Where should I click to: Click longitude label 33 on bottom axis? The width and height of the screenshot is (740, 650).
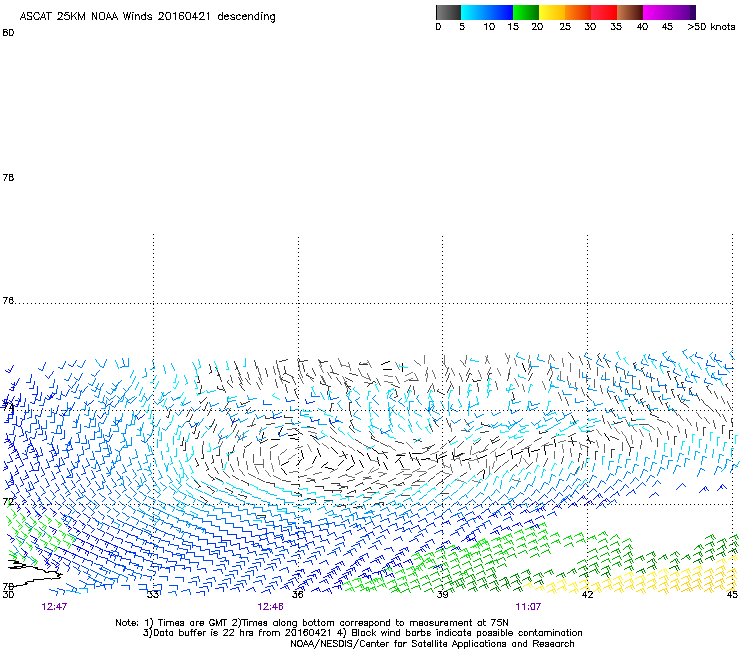point(153,594)
